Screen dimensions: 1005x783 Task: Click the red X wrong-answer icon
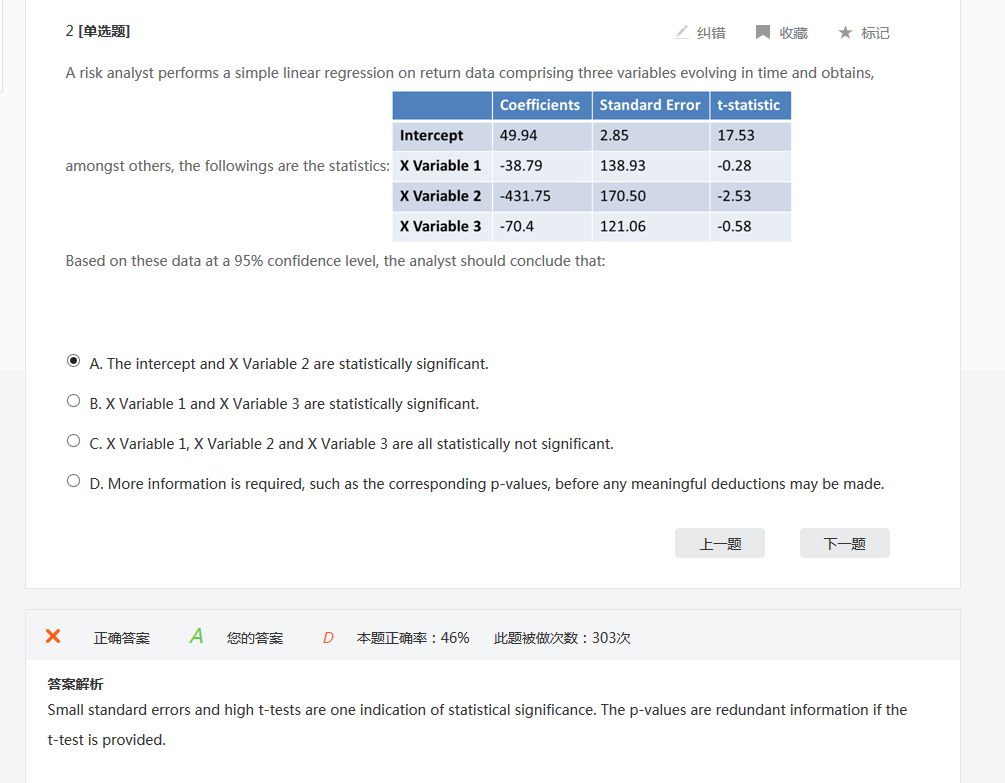[x=53, y=637]
